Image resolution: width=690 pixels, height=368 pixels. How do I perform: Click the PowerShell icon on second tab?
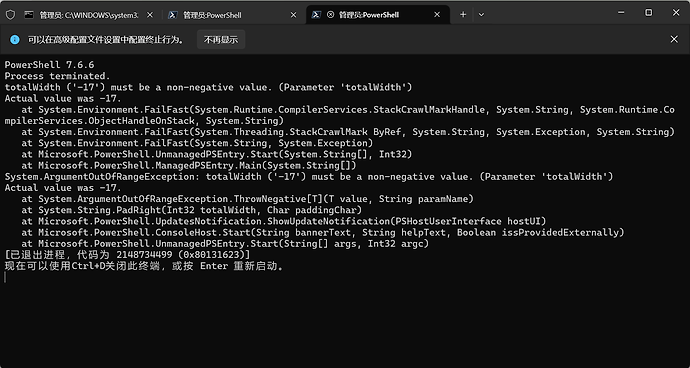tap(173, 15)
